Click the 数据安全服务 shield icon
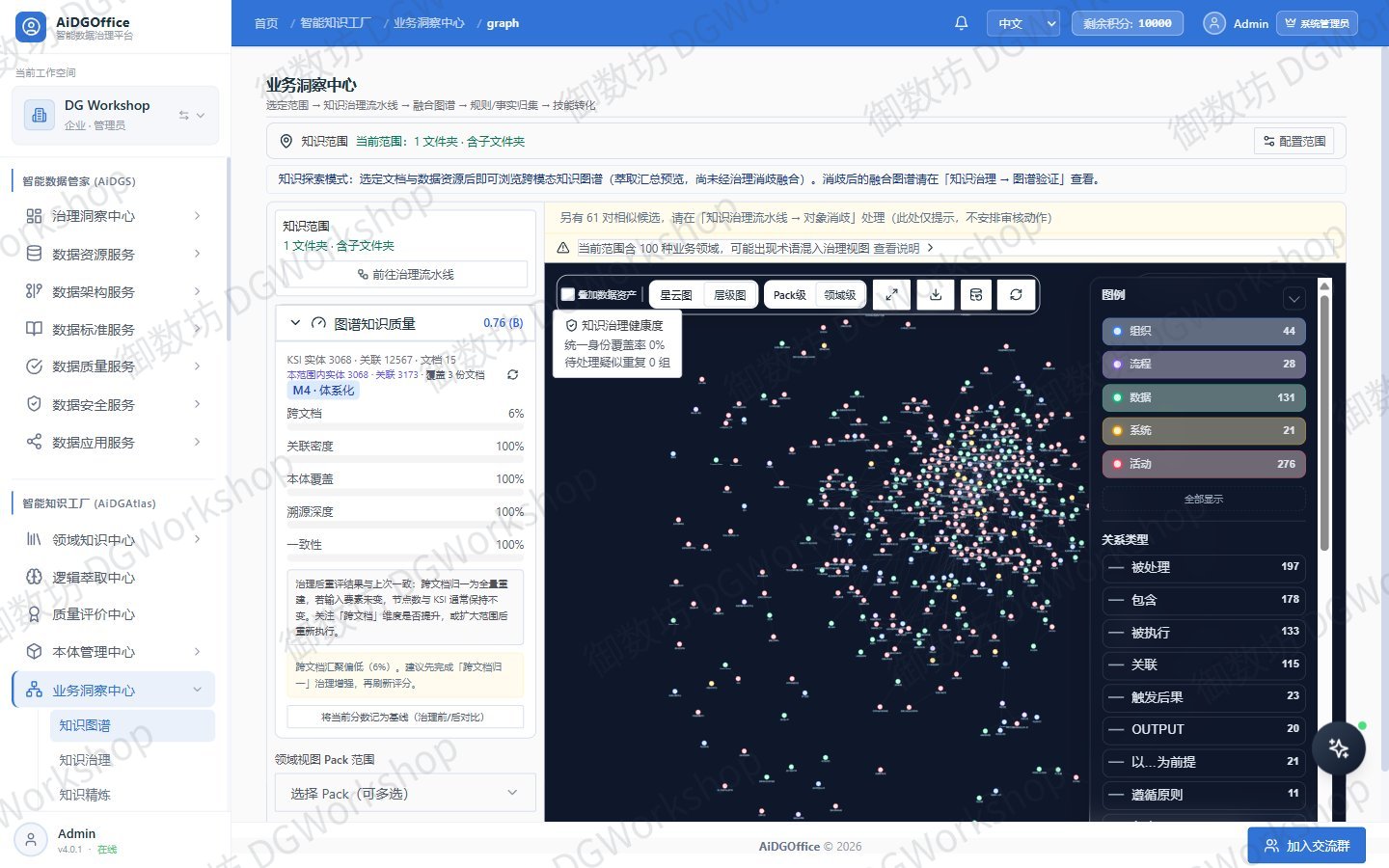 [x=34, y=404]
